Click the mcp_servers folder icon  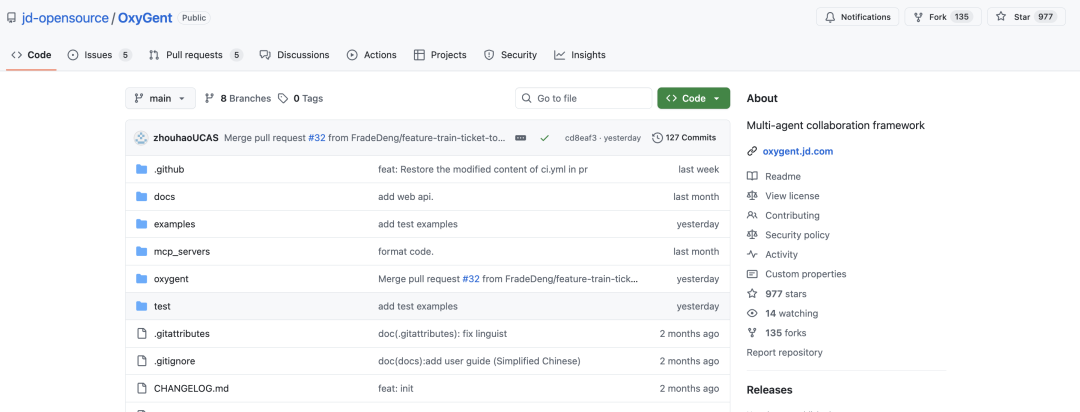click(142, 251)
